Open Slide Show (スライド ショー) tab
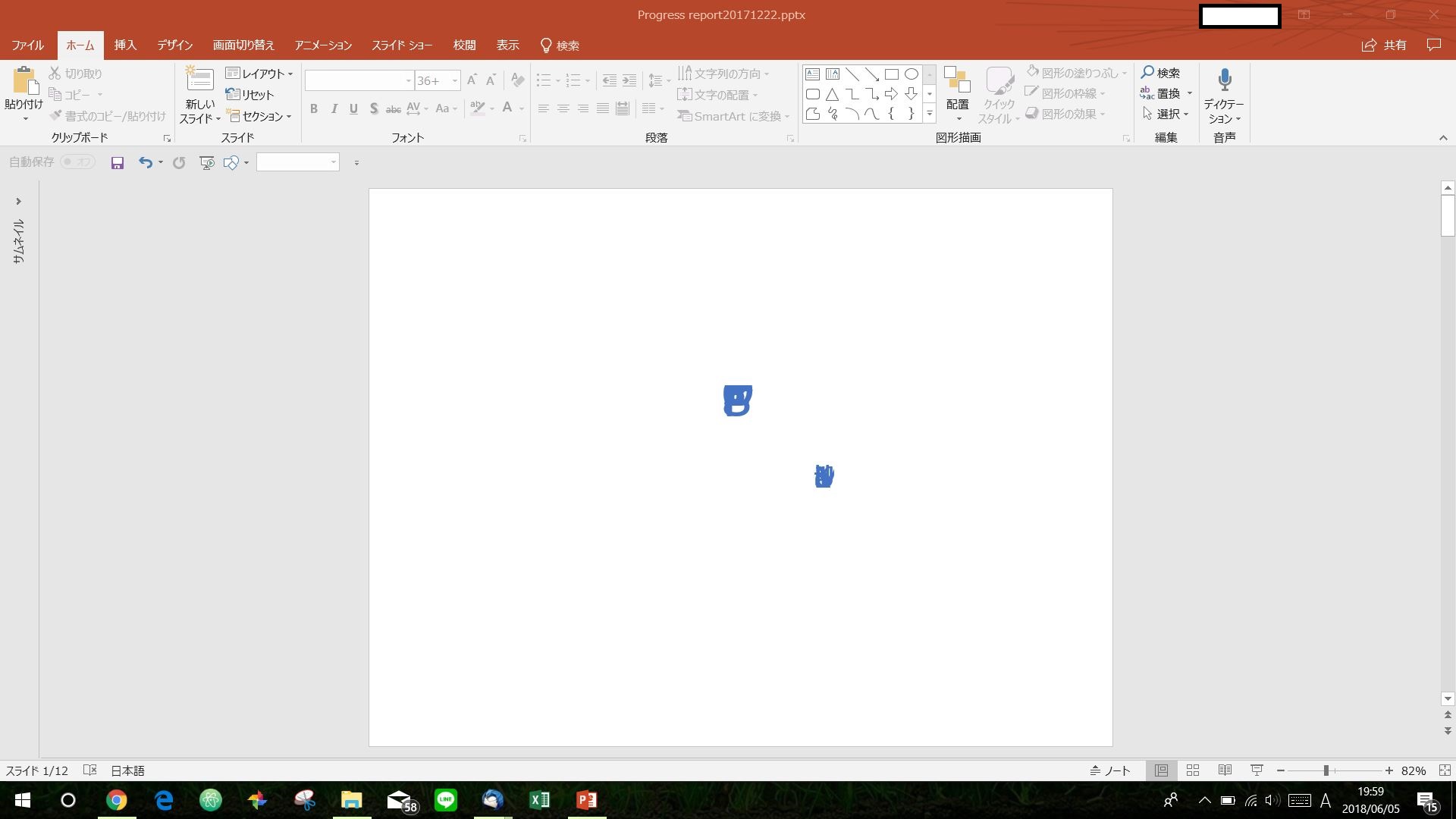This screenshot has width=1456, height=819. (x=402, y=45)
